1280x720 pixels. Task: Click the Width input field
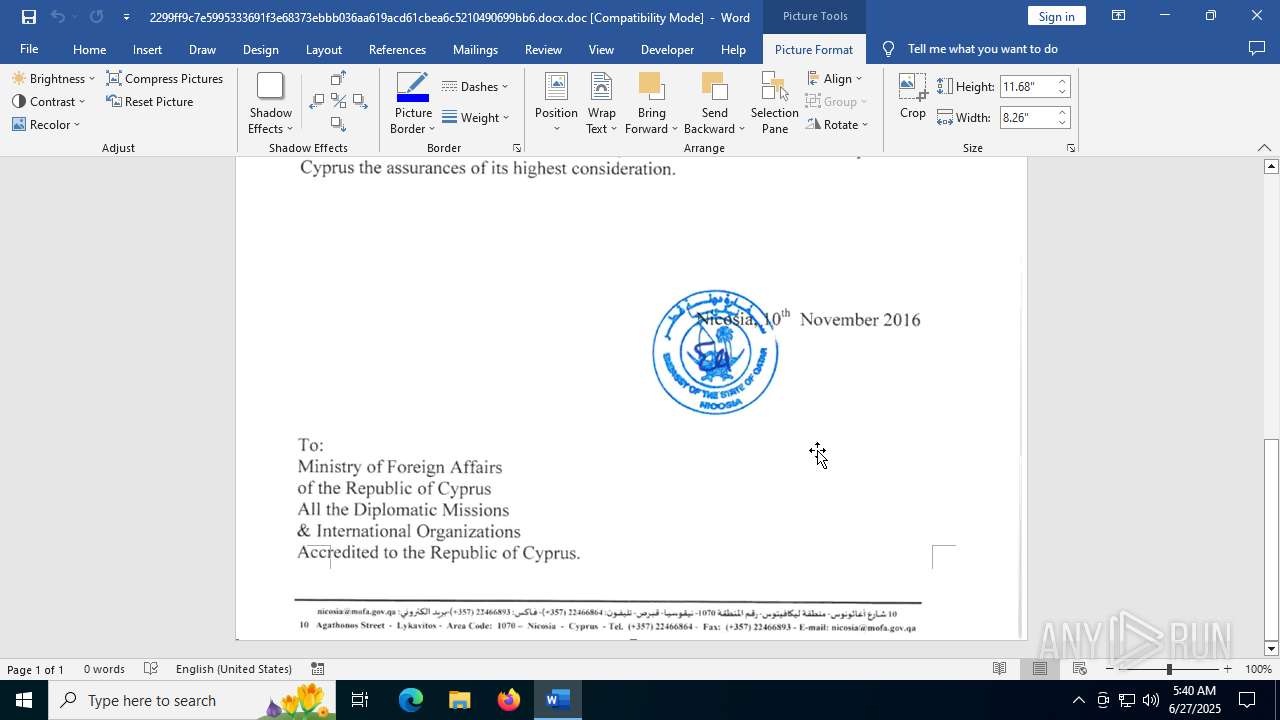1027,118
